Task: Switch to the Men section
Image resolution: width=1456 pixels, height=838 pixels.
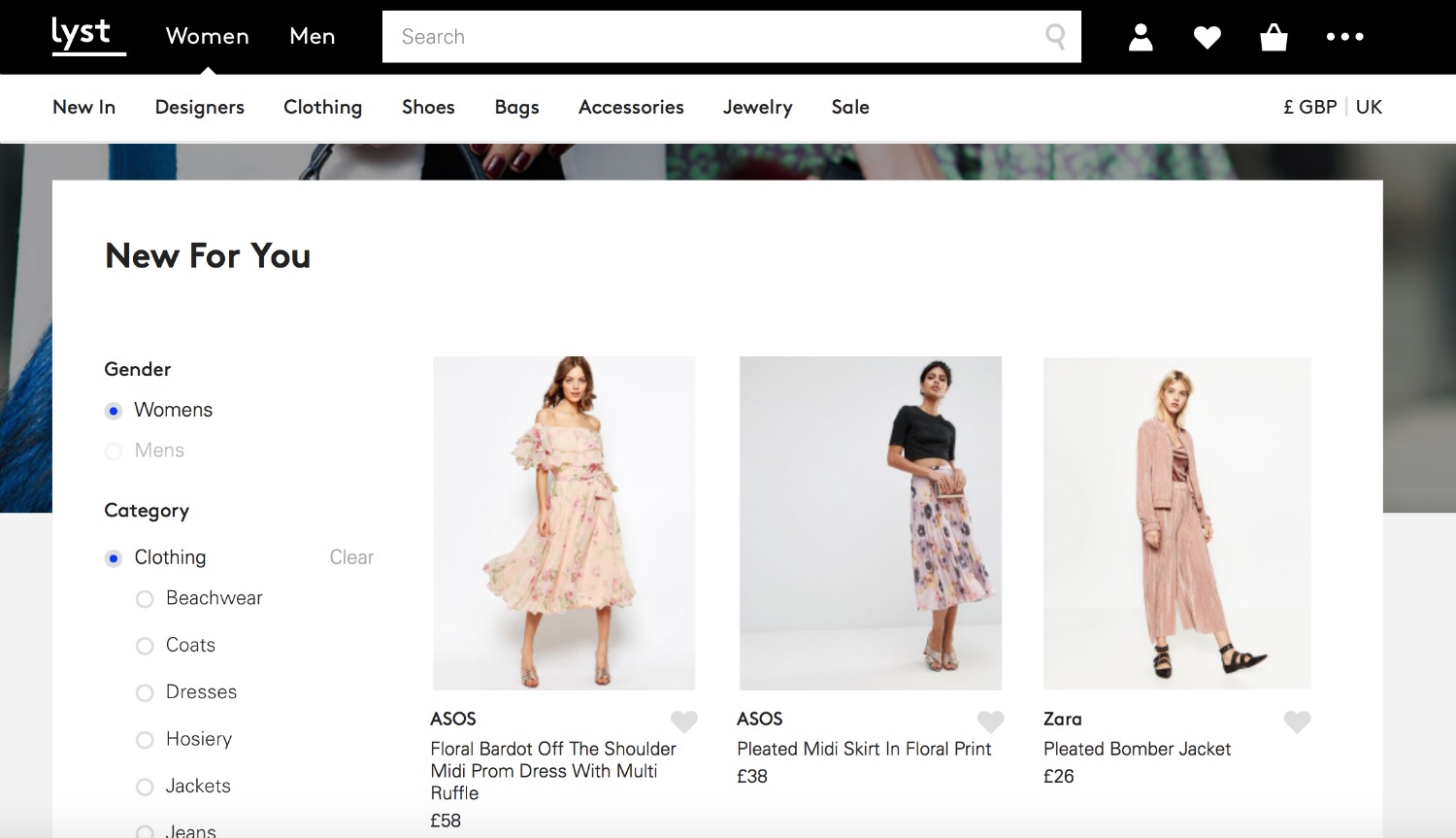Action: 312,36
